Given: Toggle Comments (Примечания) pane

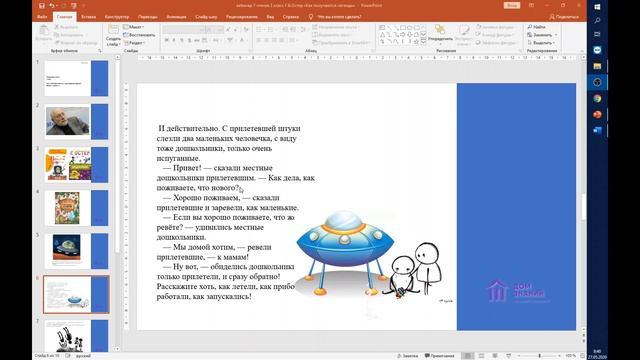Looking at the screenshot, I should click(440, 356).
